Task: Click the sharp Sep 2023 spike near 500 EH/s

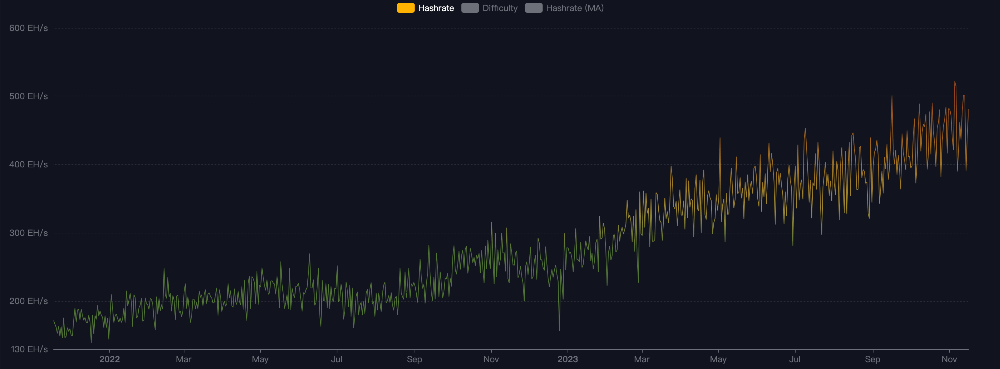Action: point(892,96)
